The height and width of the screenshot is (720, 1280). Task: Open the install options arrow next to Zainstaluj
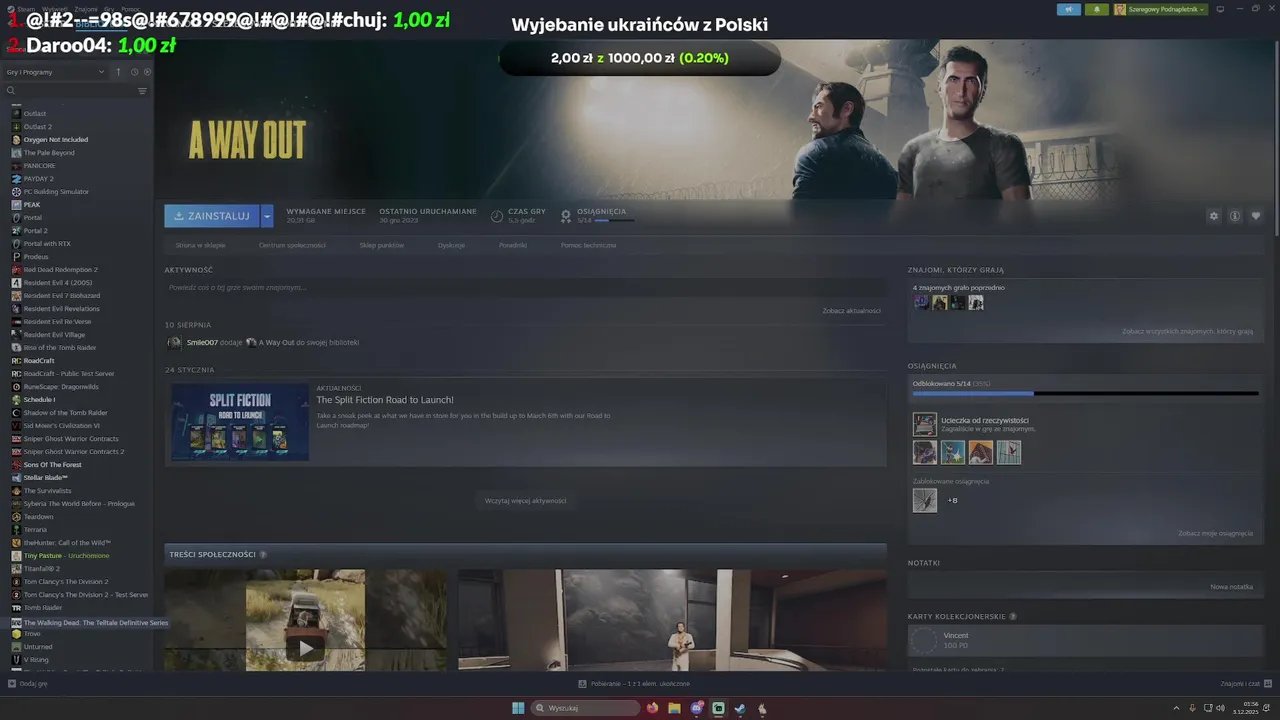267,216
